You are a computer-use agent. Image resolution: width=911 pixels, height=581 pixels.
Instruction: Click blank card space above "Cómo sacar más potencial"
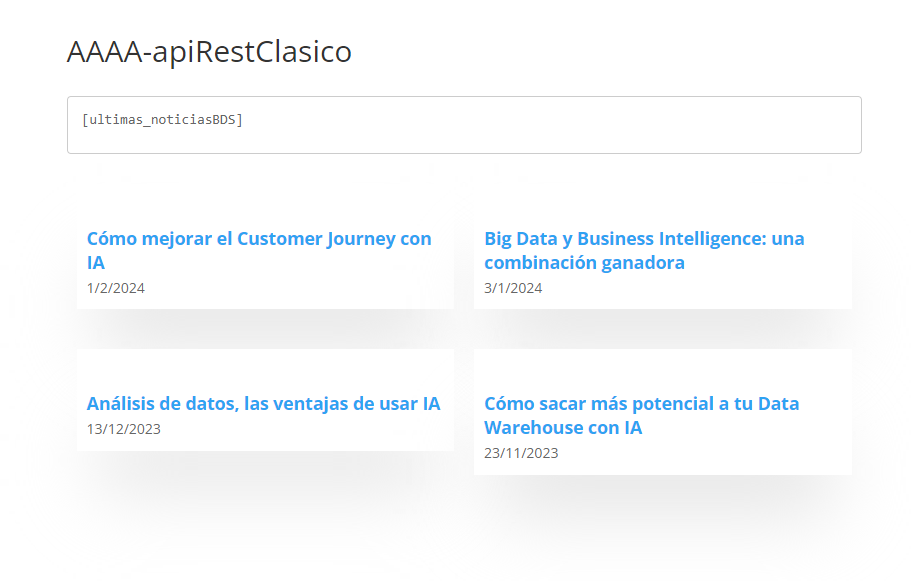point(662,370)
